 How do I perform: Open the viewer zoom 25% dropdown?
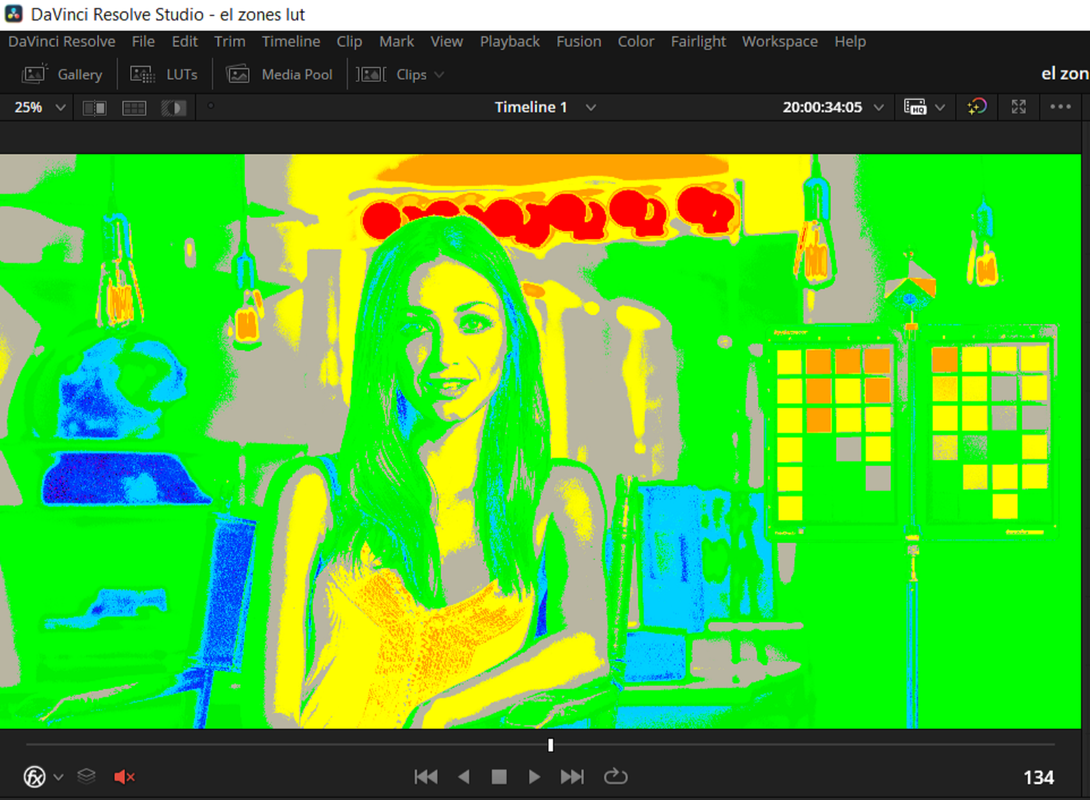click(x=40, y=107)
